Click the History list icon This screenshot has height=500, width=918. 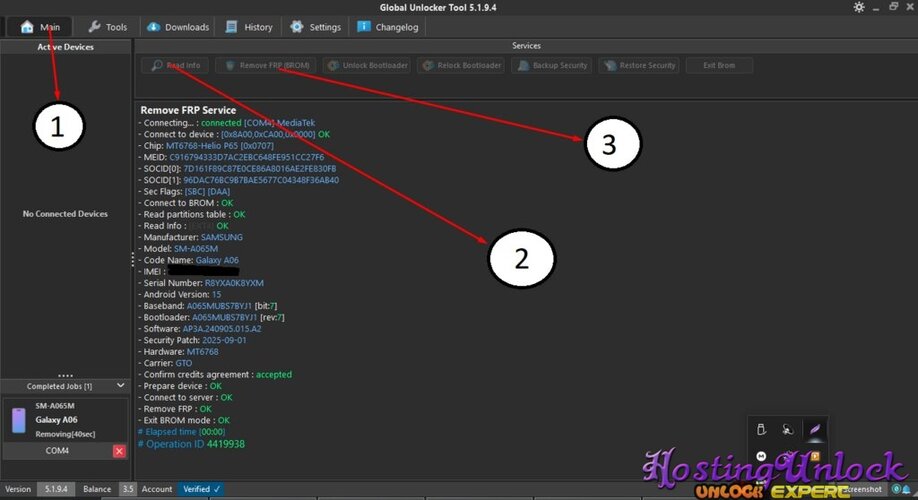click(x=231, y=27)
